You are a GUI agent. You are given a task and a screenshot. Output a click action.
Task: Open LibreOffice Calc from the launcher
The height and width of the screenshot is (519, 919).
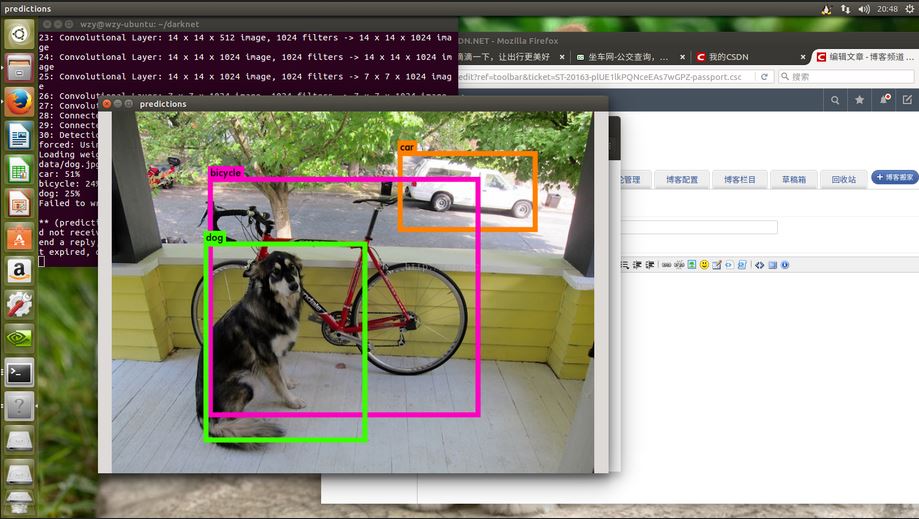coord(19,170)
